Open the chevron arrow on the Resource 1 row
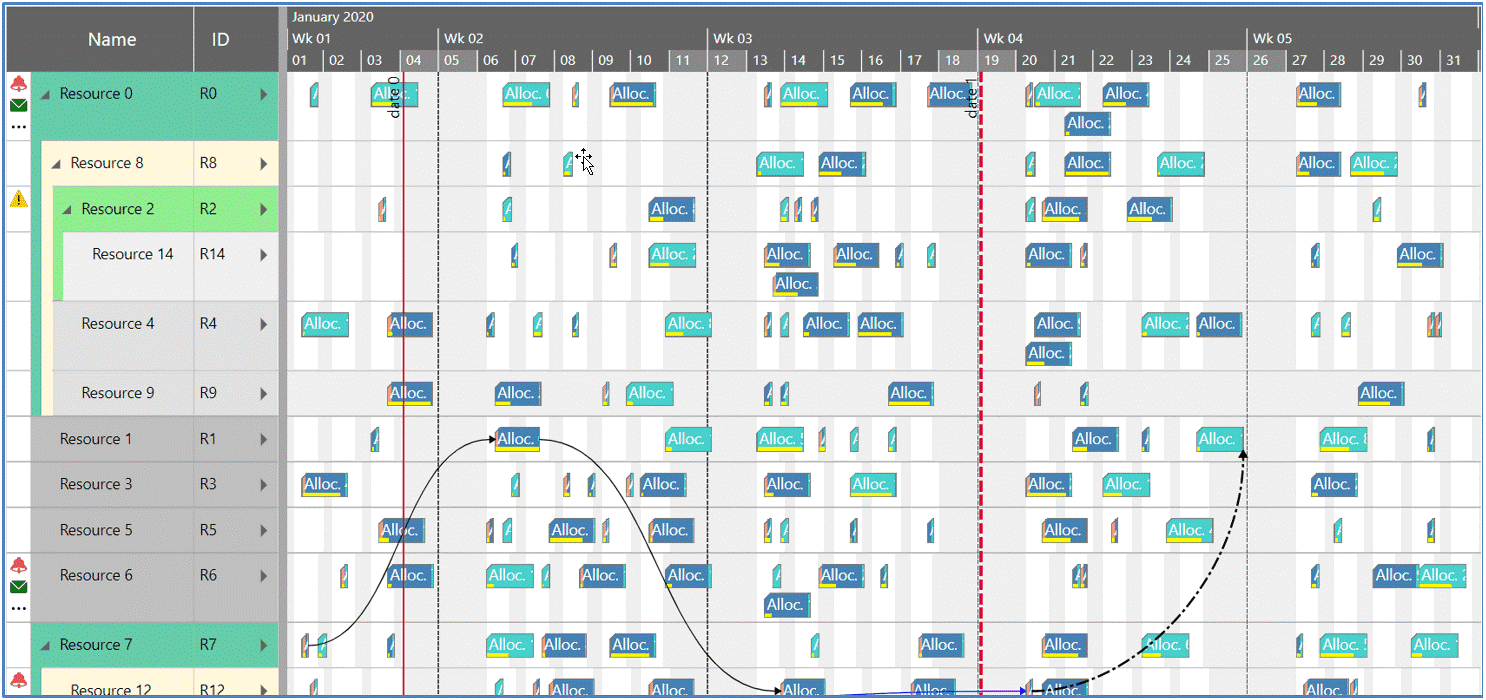The image size is (1486, 700). pos(265,438)
